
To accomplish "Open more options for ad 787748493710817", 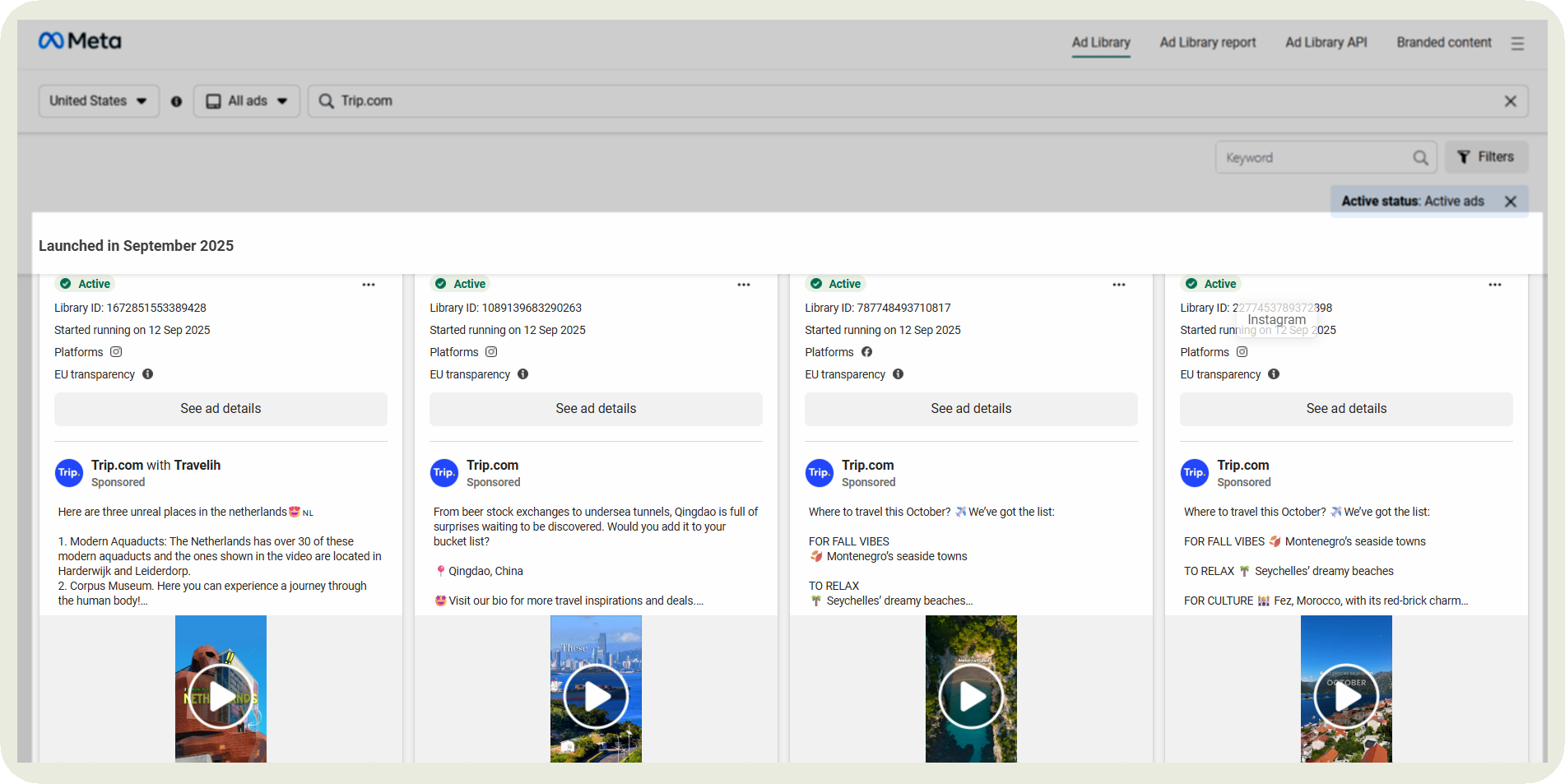I will coord(1119,285).
